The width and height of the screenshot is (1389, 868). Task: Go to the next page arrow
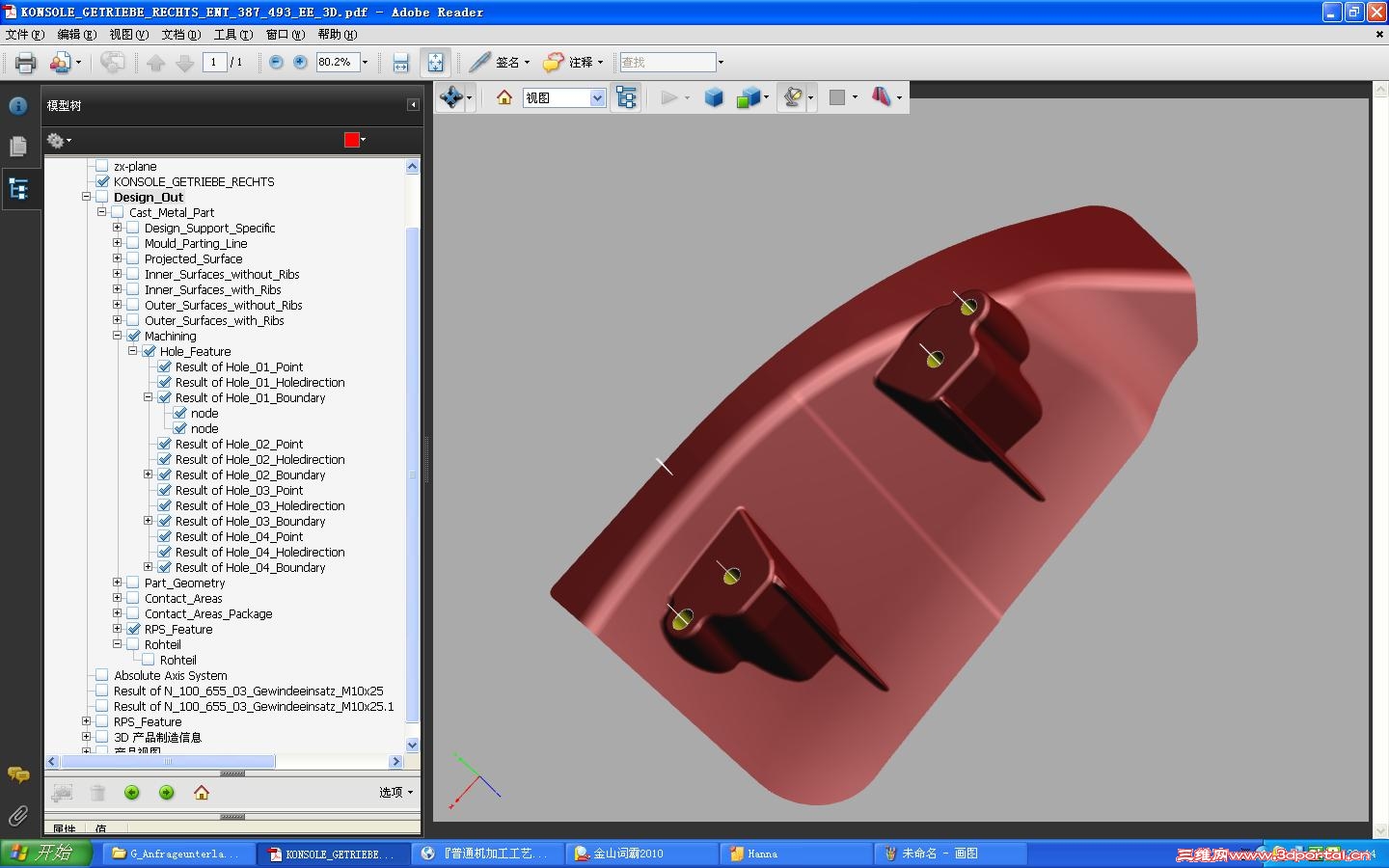click(x=185, y=63)
